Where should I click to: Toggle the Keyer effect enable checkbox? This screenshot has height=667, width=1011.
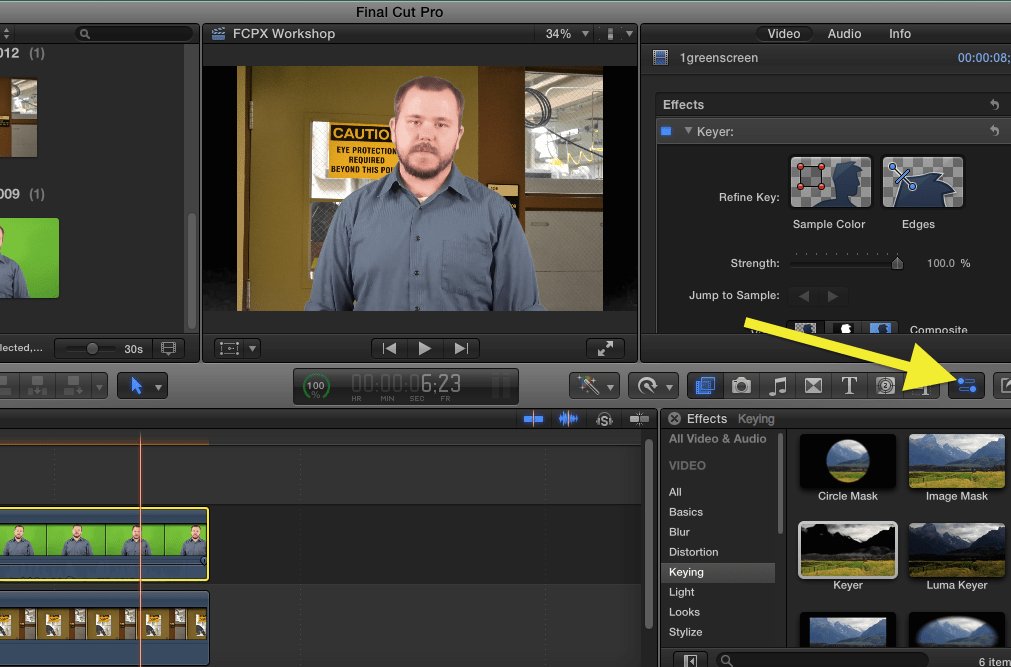[x=667, y=131]
